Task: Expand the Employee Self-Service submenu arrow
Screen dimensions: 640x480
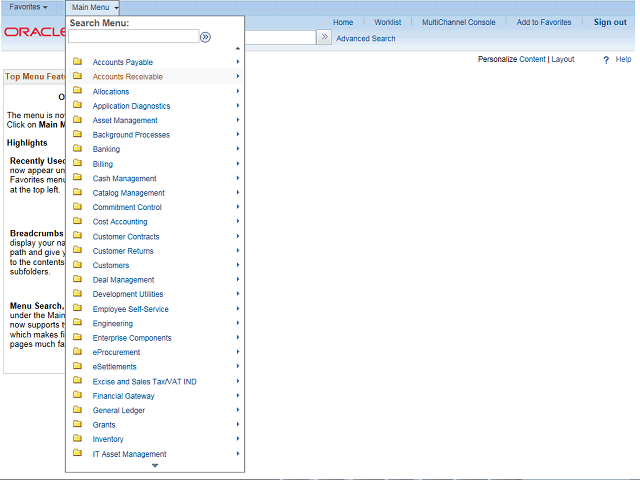Action: click(x=238, y=309)
